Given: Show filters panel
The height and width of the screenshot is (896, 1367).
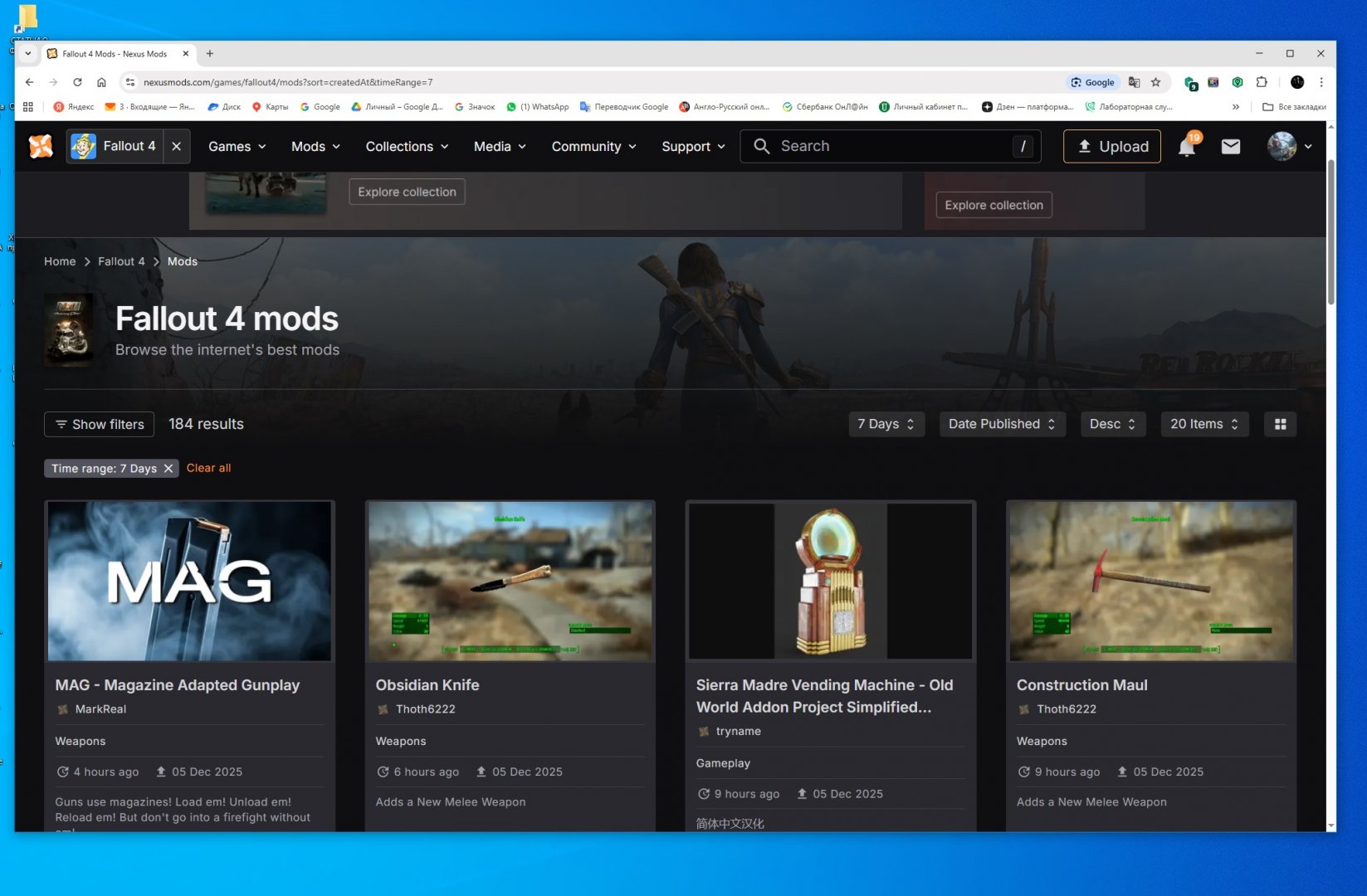Looking at the screenshot, I should [x=99, y=424].
